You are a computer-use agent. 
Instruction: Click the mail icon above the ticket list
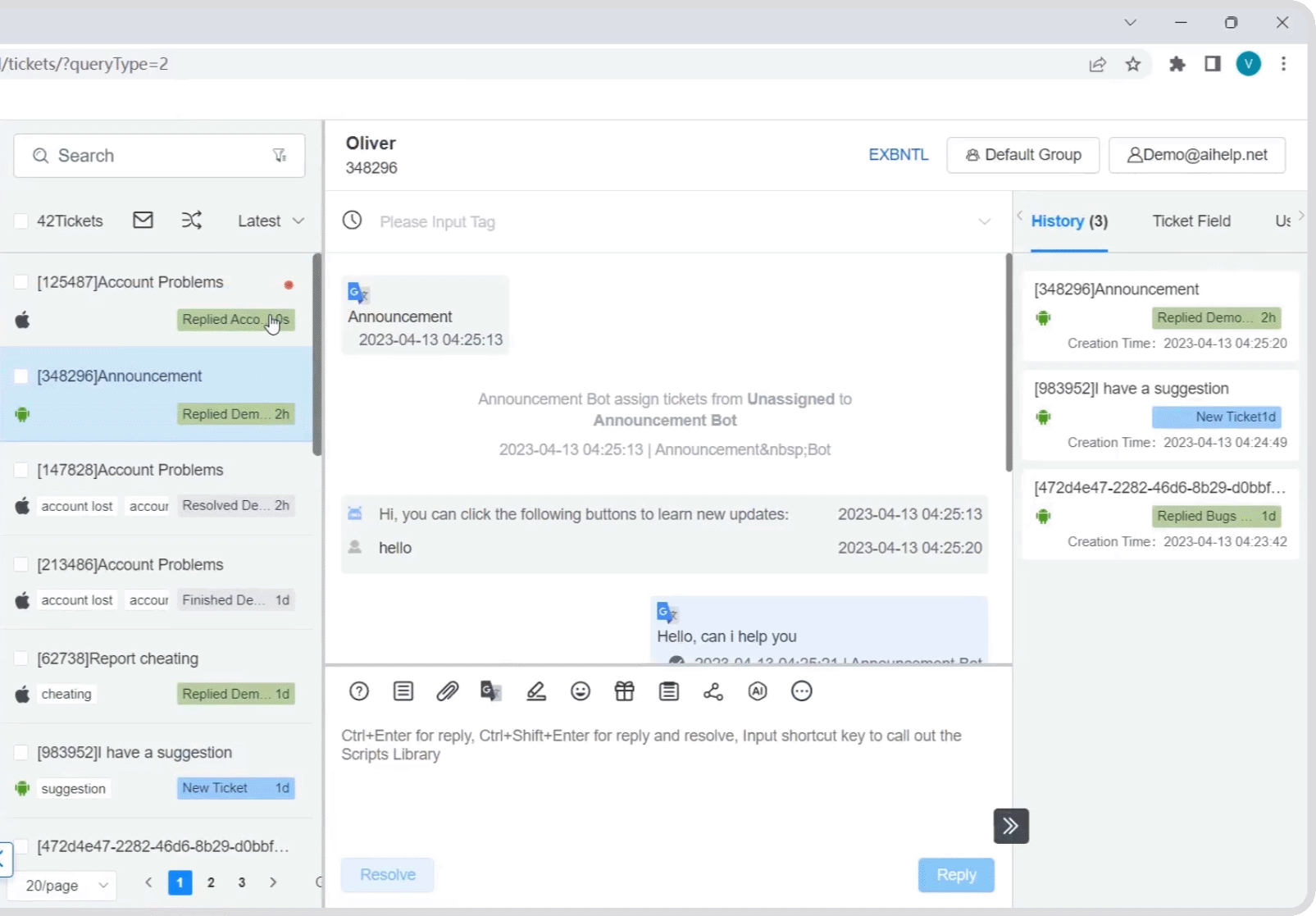tap(143, 220)
